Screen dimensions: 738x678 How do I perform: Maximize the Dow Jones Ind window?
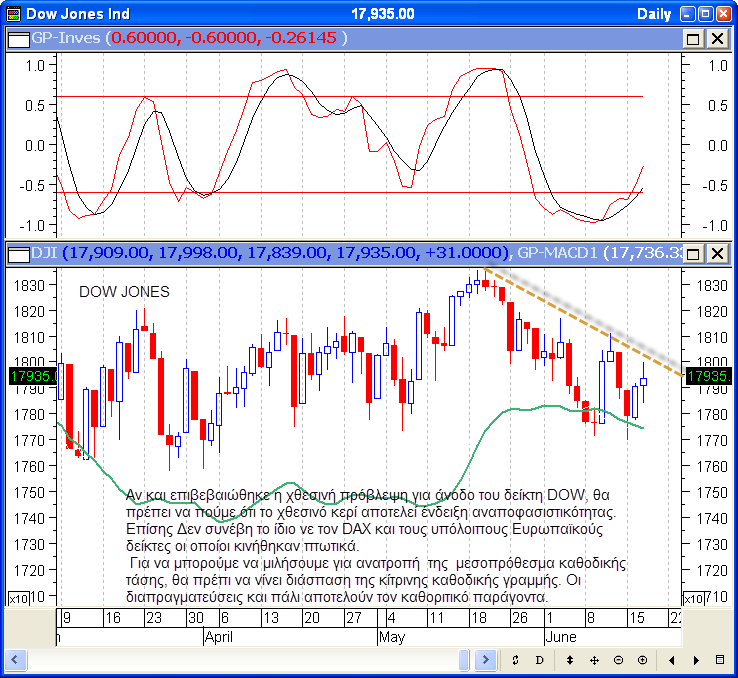point(706,14)
